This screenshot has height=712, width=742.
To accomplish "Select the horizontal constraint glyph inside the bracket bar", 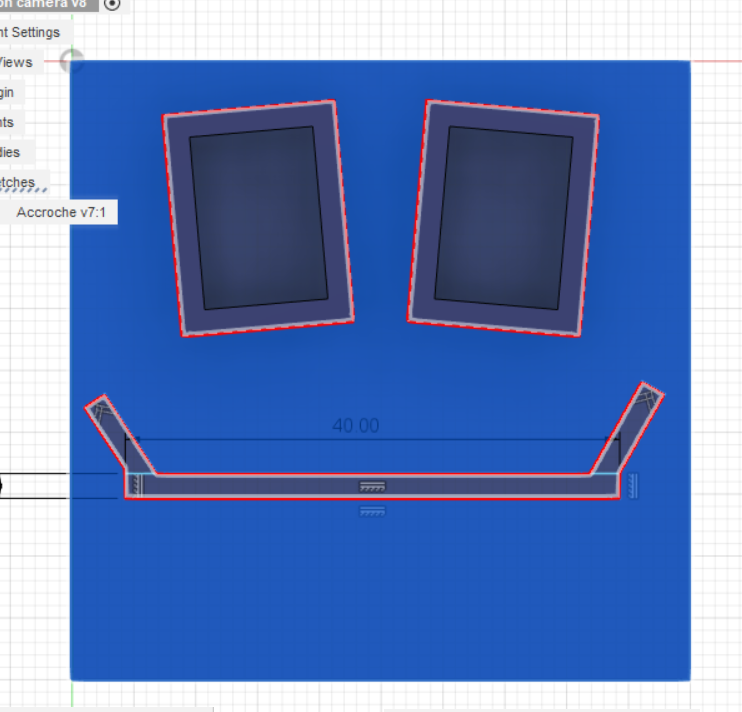I will point(372,486).
